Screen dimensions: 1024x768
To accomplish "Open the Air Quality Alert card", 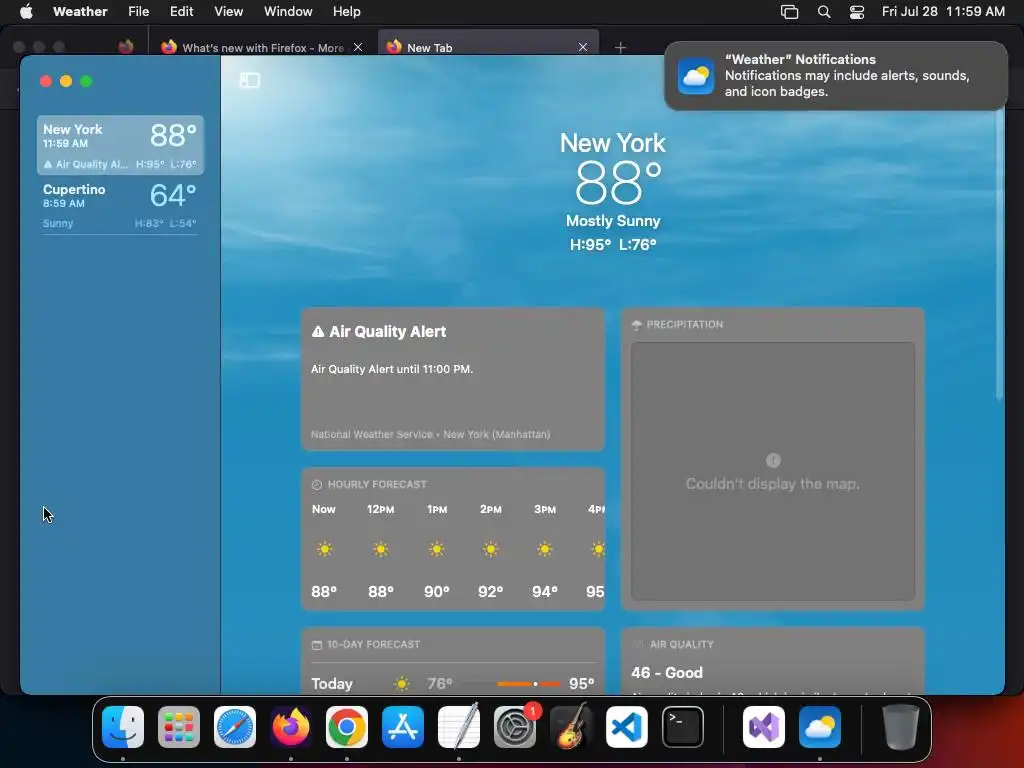I will (453, 379).
